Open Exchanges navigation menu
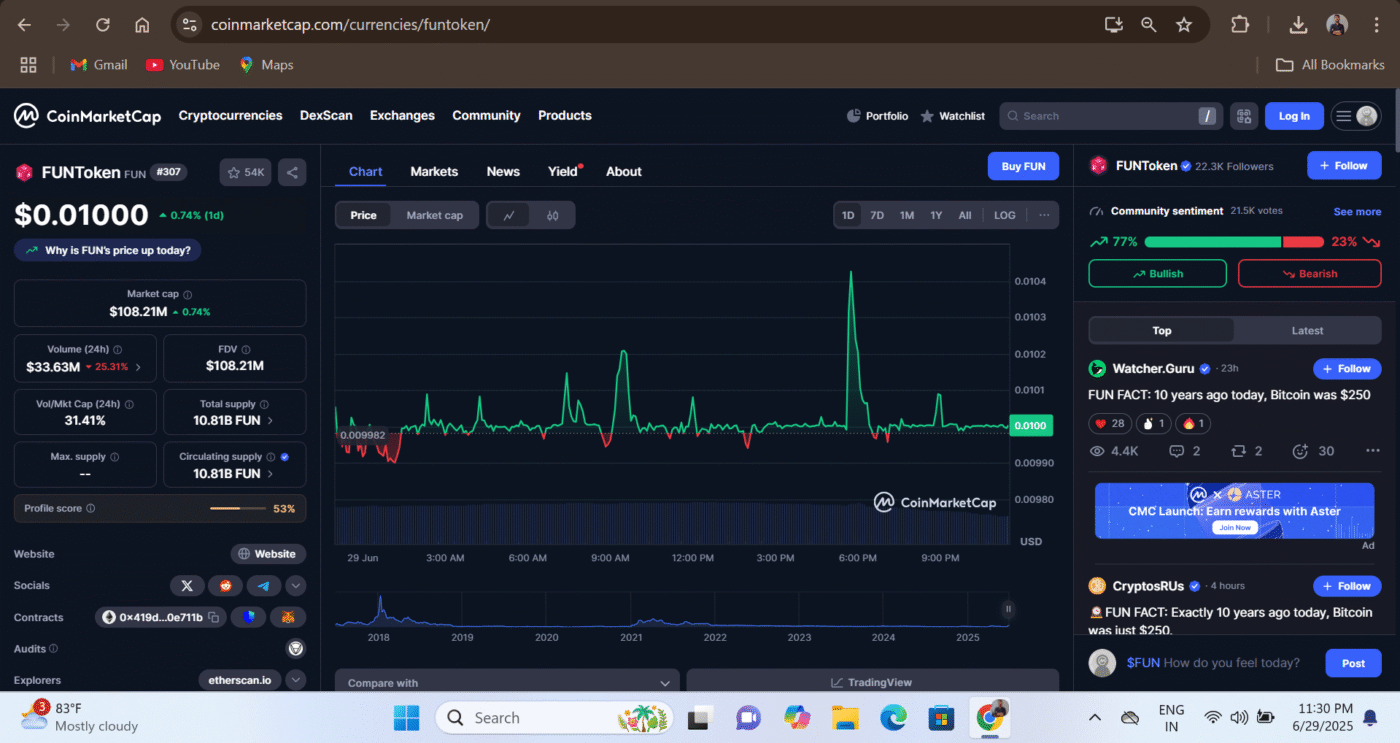The width and height of the screenshot is (1400, 743). tap(402, 116)
